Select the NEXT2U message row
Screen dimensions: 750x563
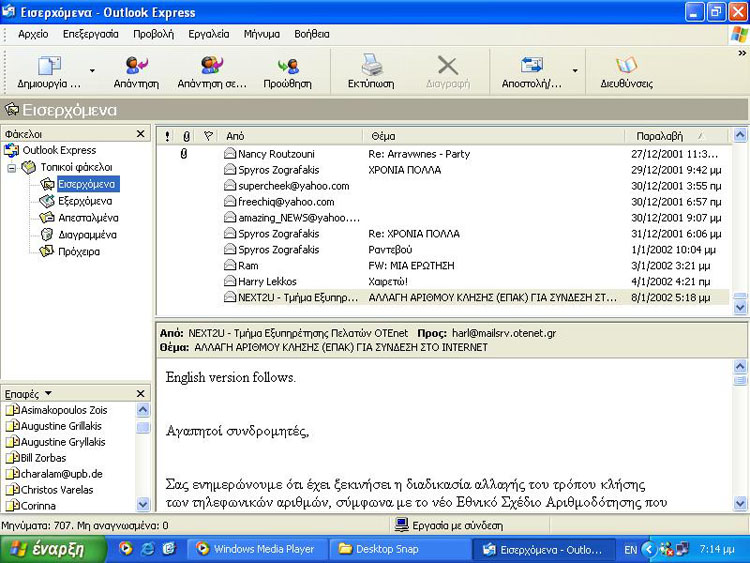point(443,297)
